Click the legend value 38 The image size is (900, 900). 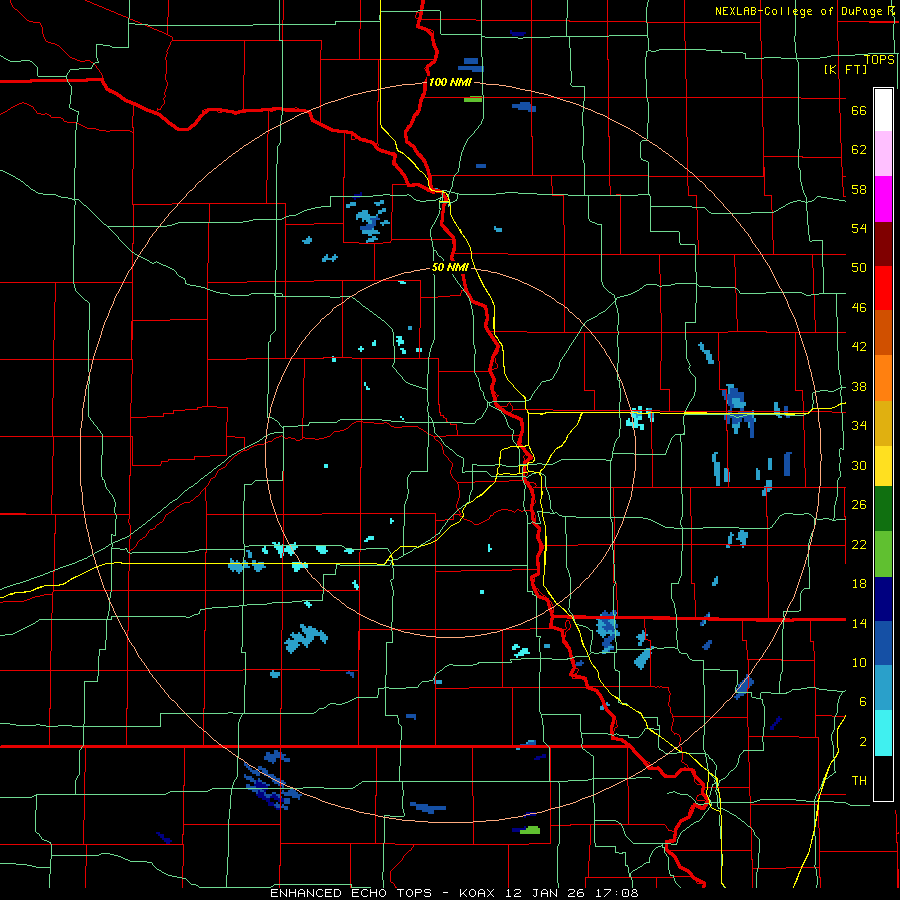[859, 386]
